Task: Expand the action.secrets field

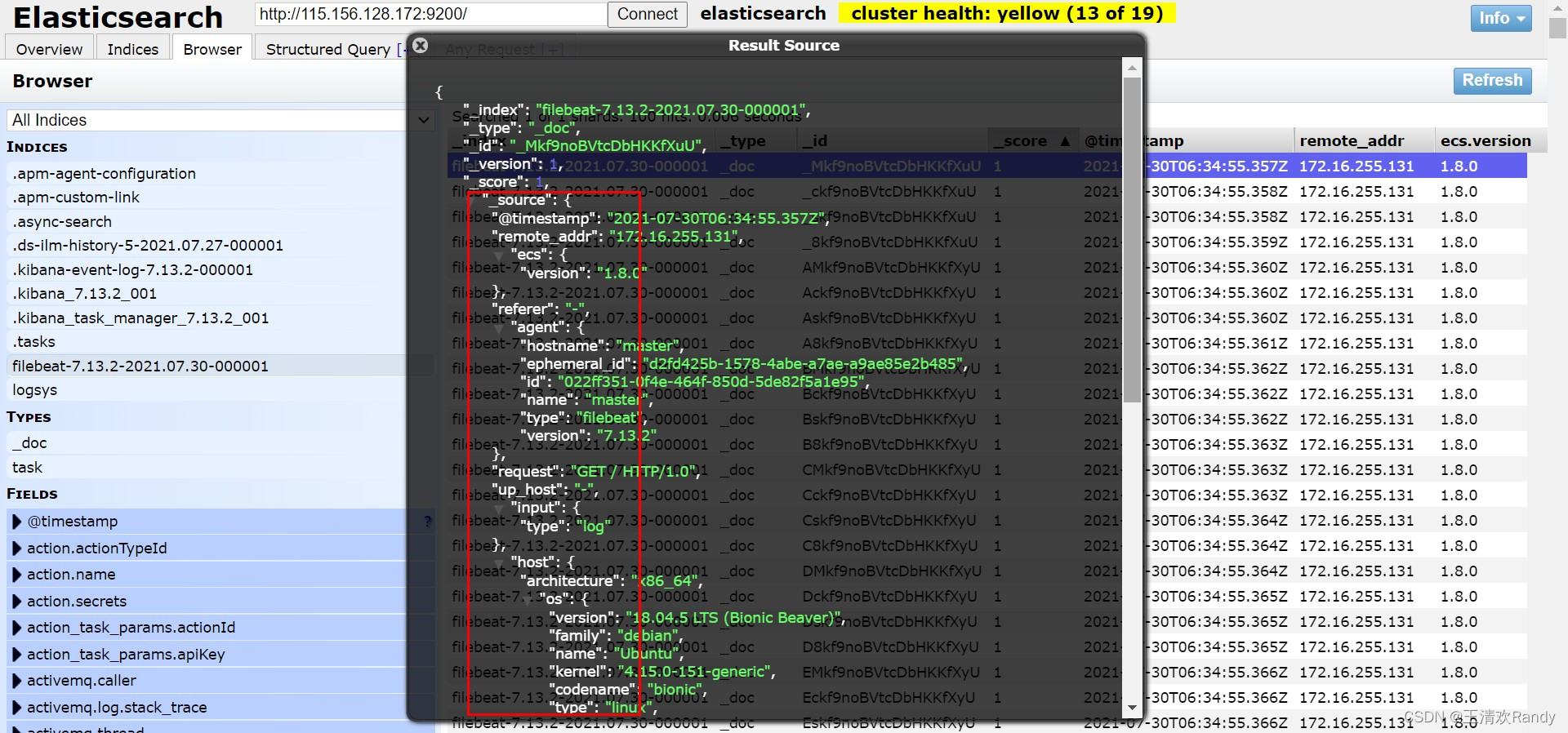Action: [x=17, y=602]
